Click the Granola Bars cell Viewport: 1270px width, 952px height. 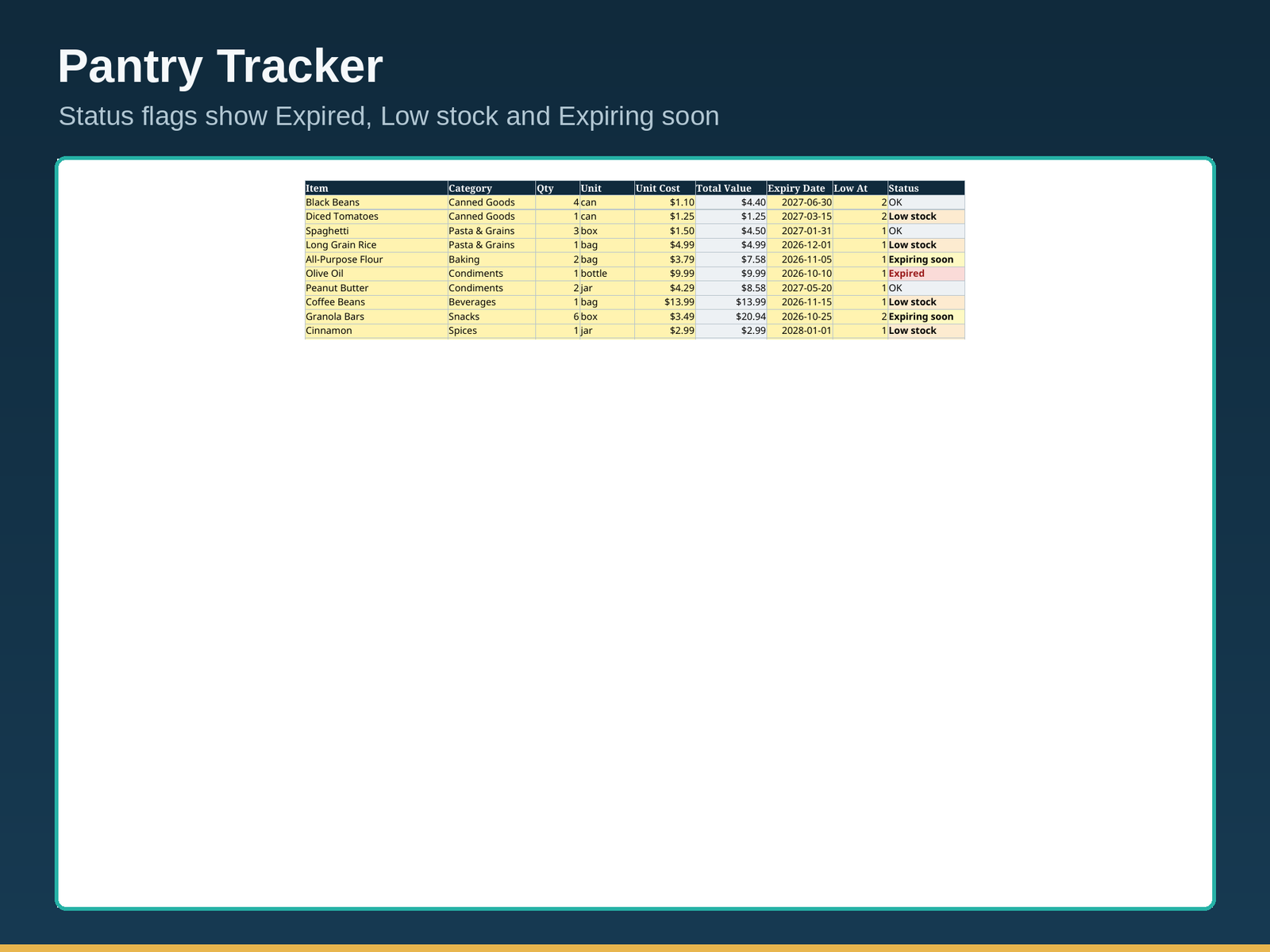[x=376, y=317]
